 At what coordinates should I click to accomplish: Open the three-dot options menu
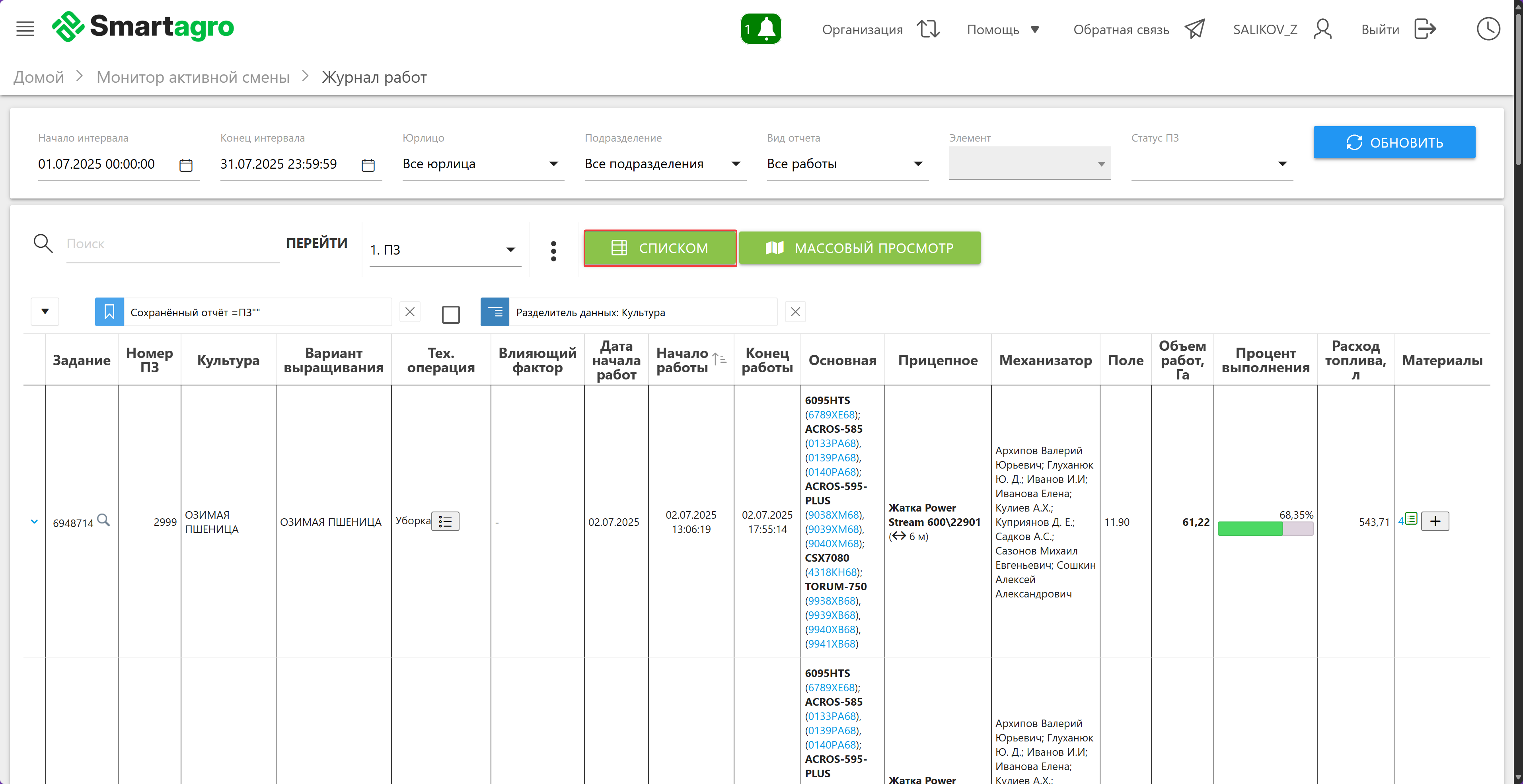coord(553,251)
